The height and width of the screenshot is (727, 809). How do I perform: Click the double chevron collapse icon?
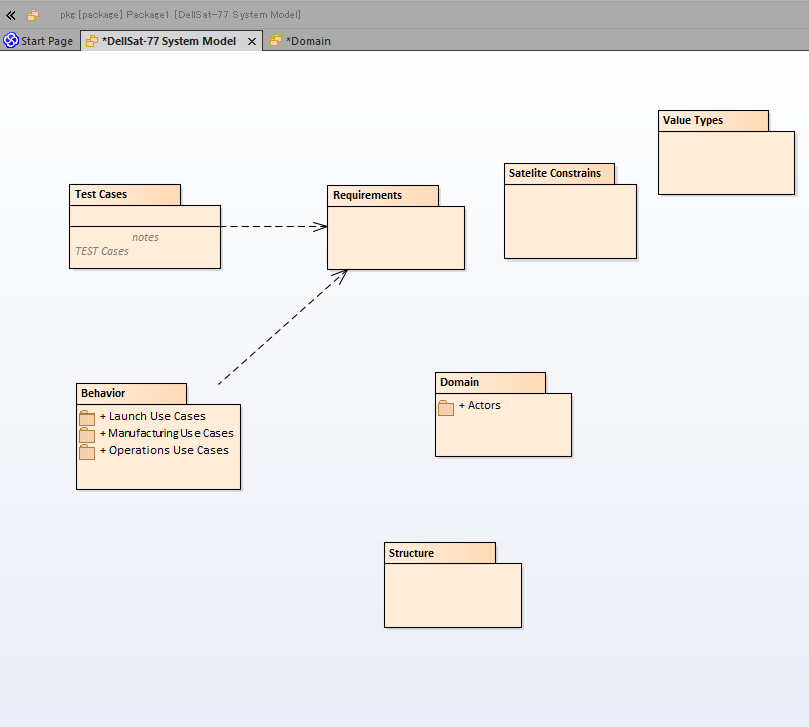11,15
